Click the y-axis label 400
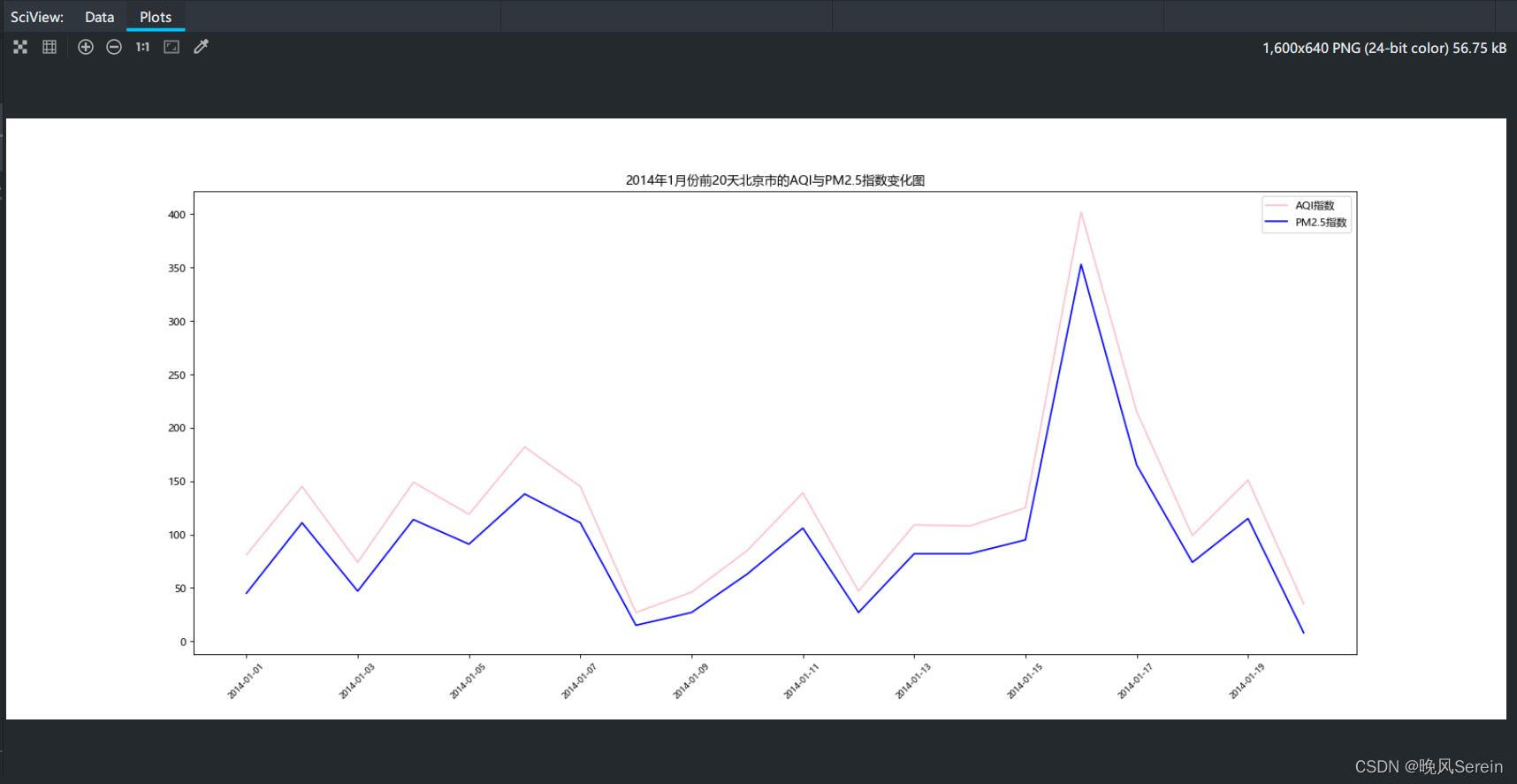This screenshot has height=784, width=1517. 177,215
